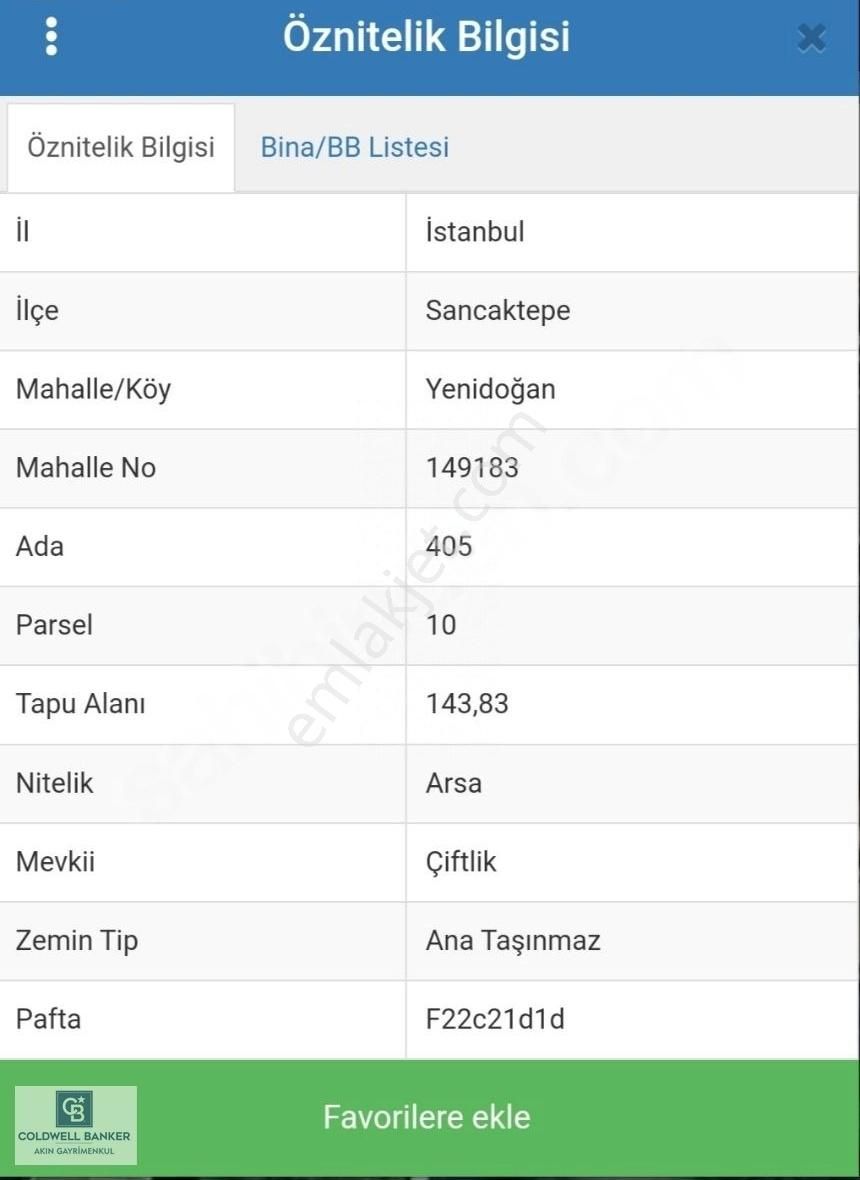The width and height of the screenshot is (860, 1180).
Task: Click the Nitelik value Arsa
Action: pyautogui.click(x=454, y=783)
